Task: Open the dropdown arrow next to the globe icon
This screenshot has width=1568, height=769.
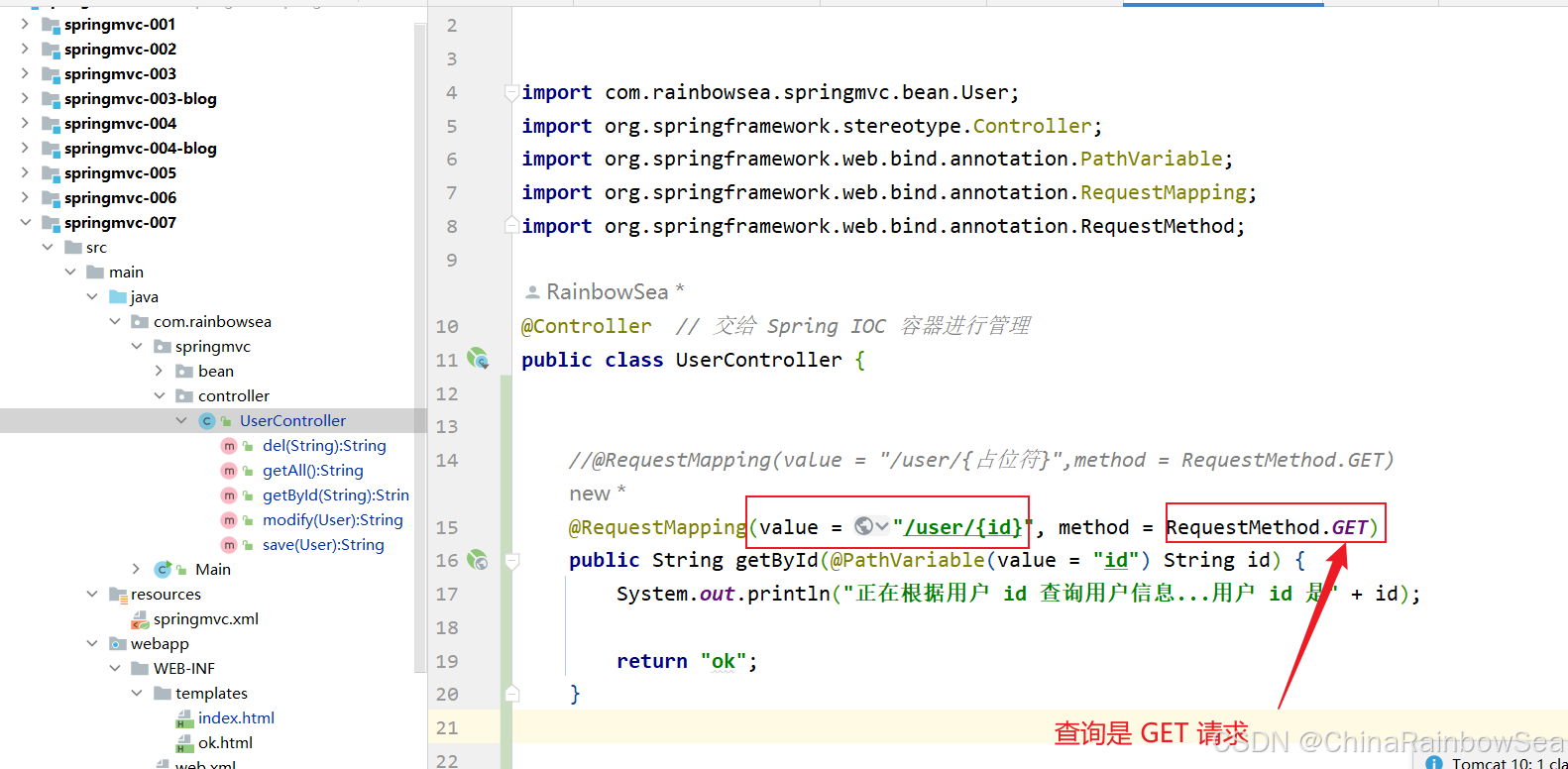Action: (x=882, y=526)
